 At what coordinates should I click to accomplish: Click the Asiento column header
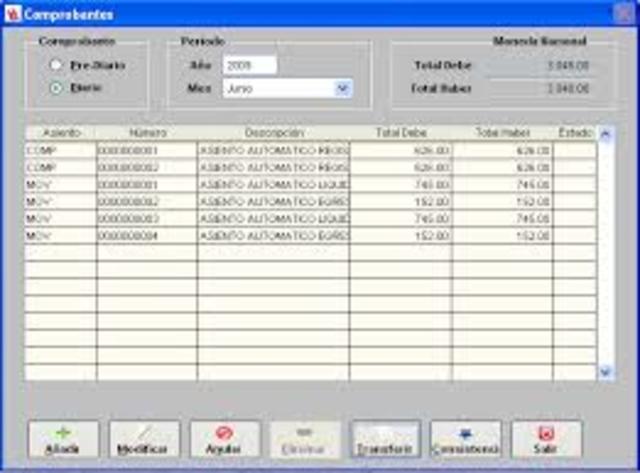point(61,133)
